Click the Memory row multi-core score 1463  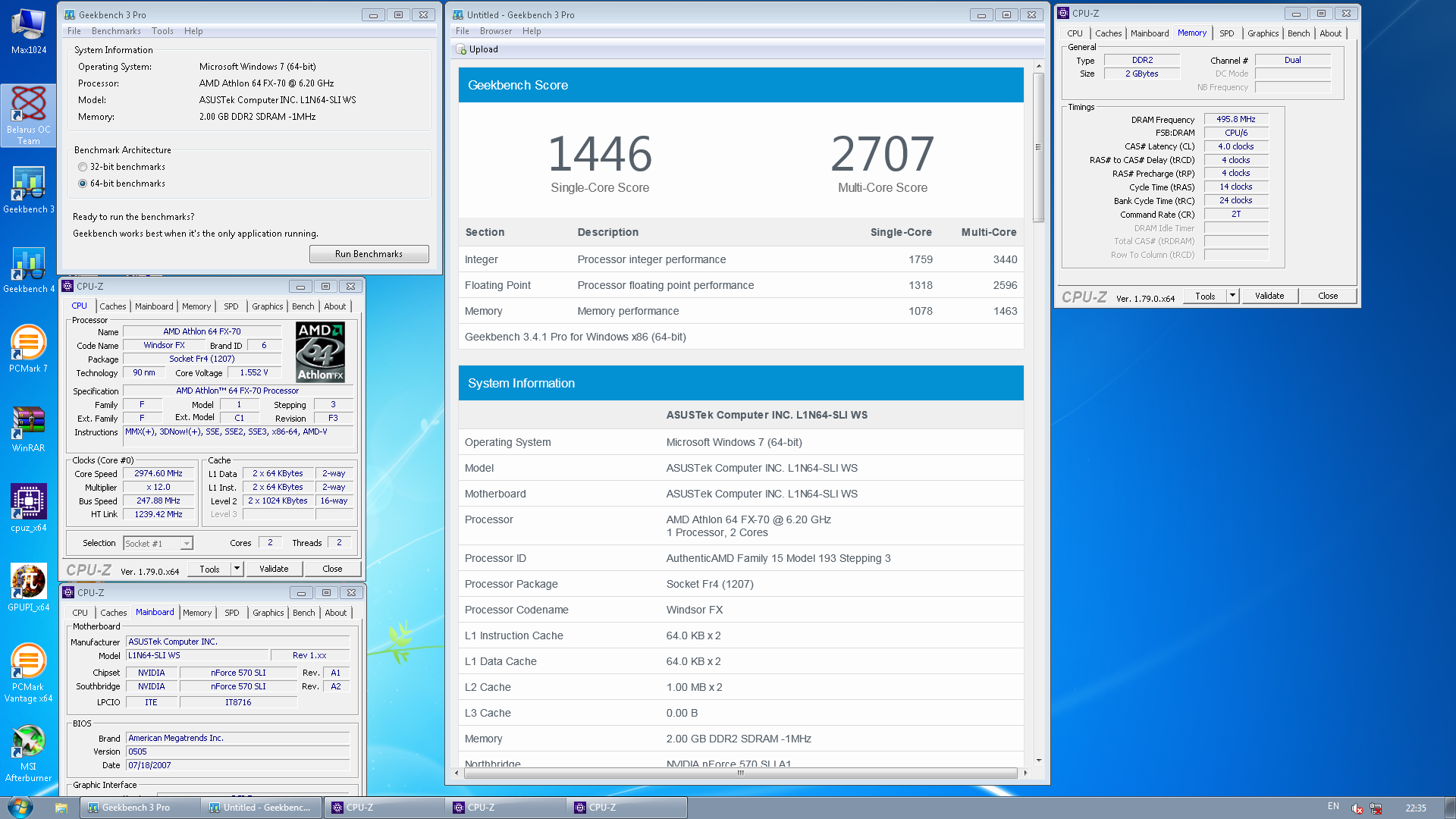pyautogui.click(x=1005, y=311)
